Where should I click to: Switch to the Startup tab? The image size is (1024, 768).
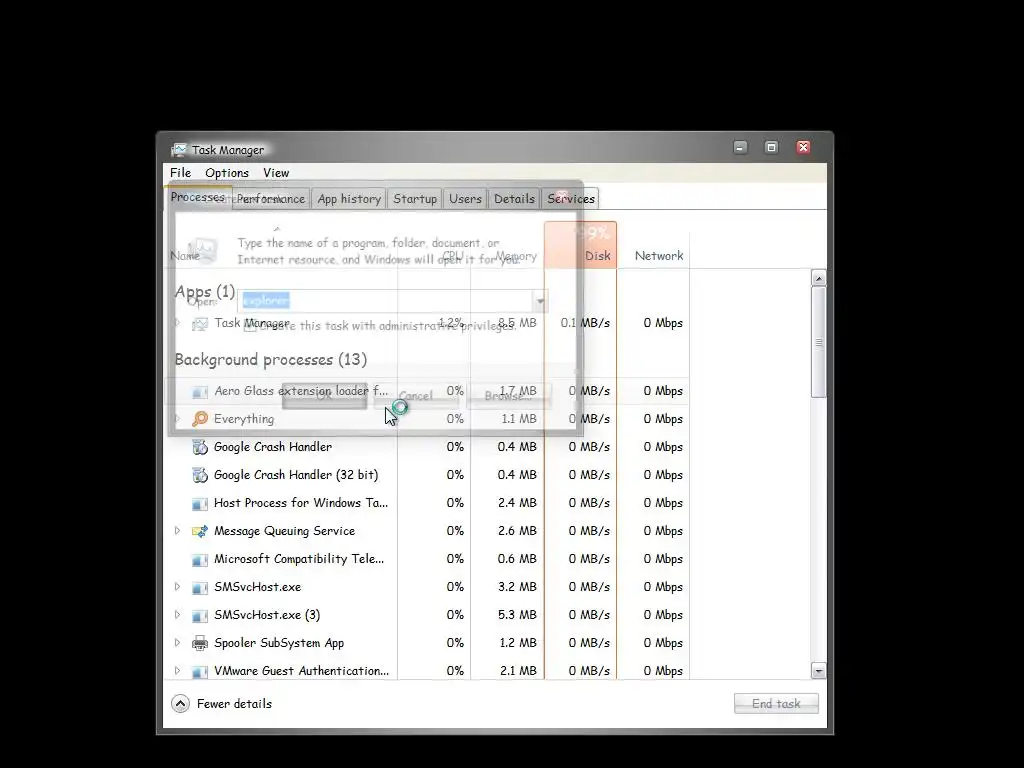(x=415, y=199)
